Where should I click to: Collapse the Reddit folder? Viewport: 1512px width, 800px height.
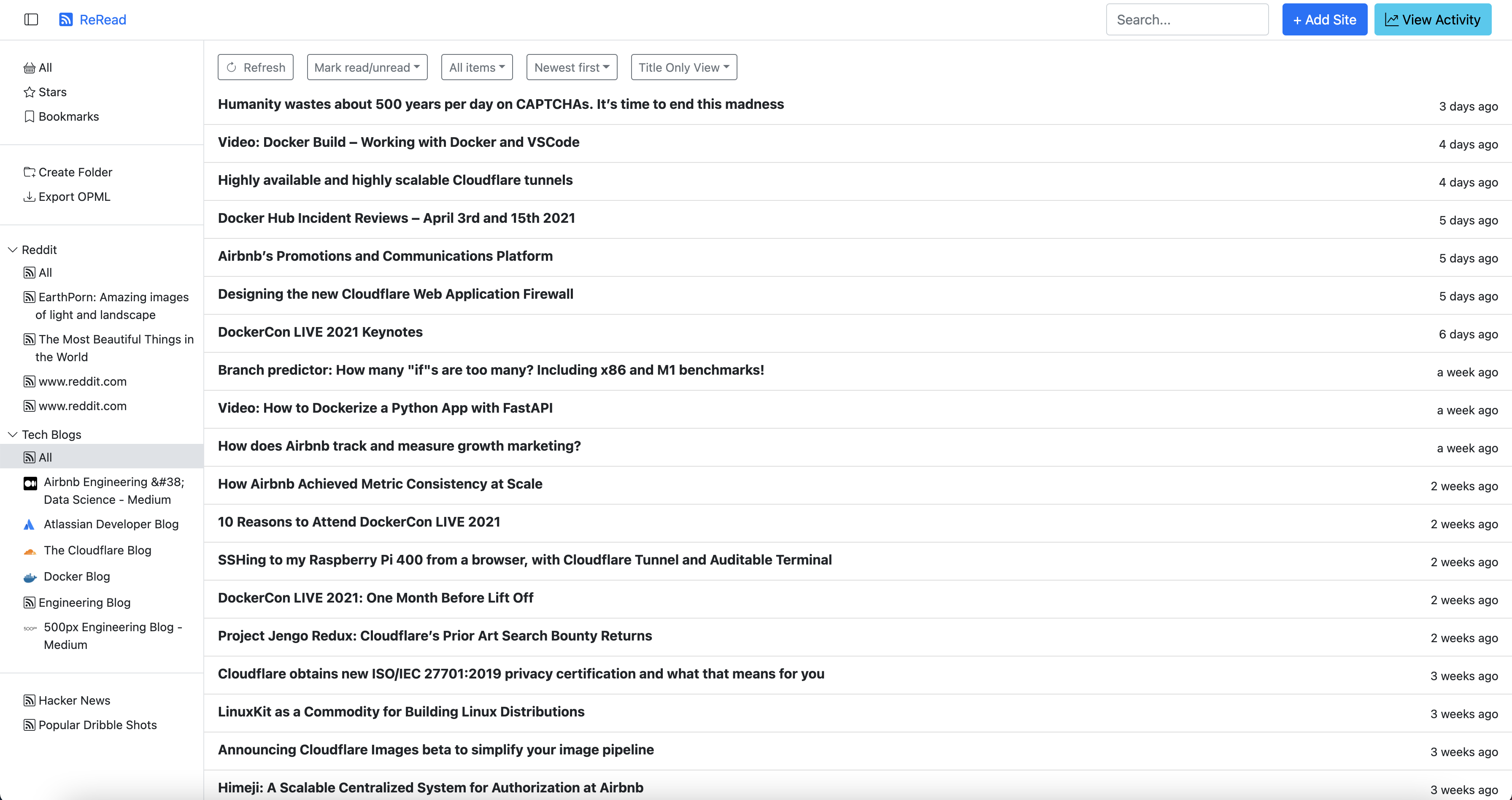click(12, 250)
